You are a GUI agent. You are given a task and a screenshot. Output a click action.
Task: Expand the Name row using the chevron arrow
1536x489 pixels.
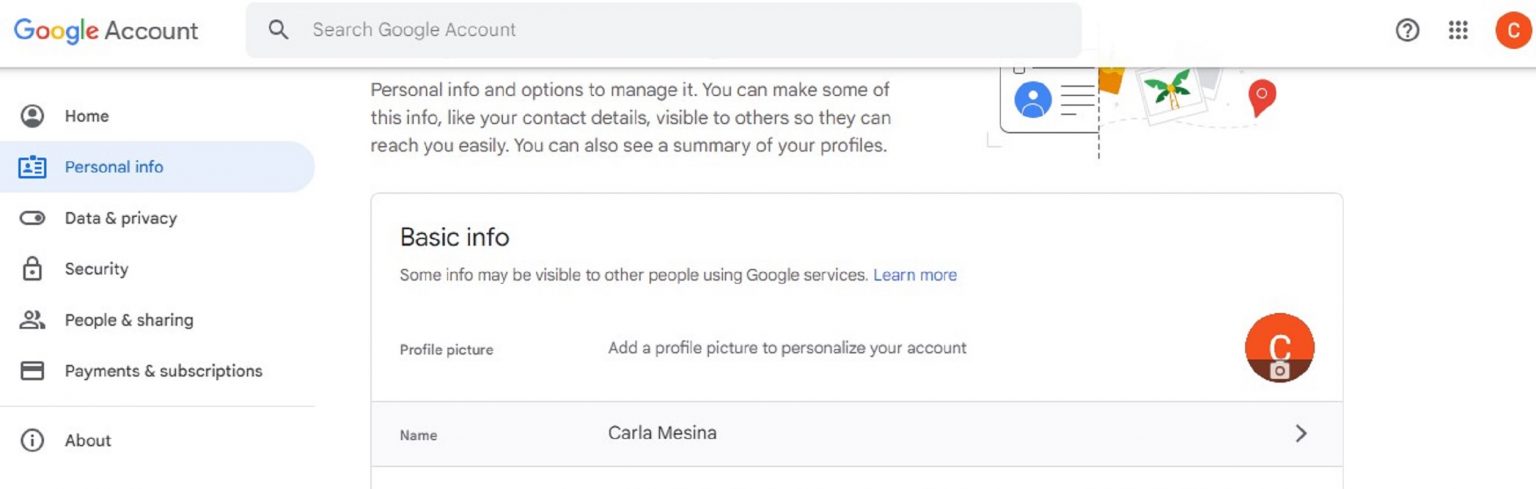click(x=1300, y=433)
